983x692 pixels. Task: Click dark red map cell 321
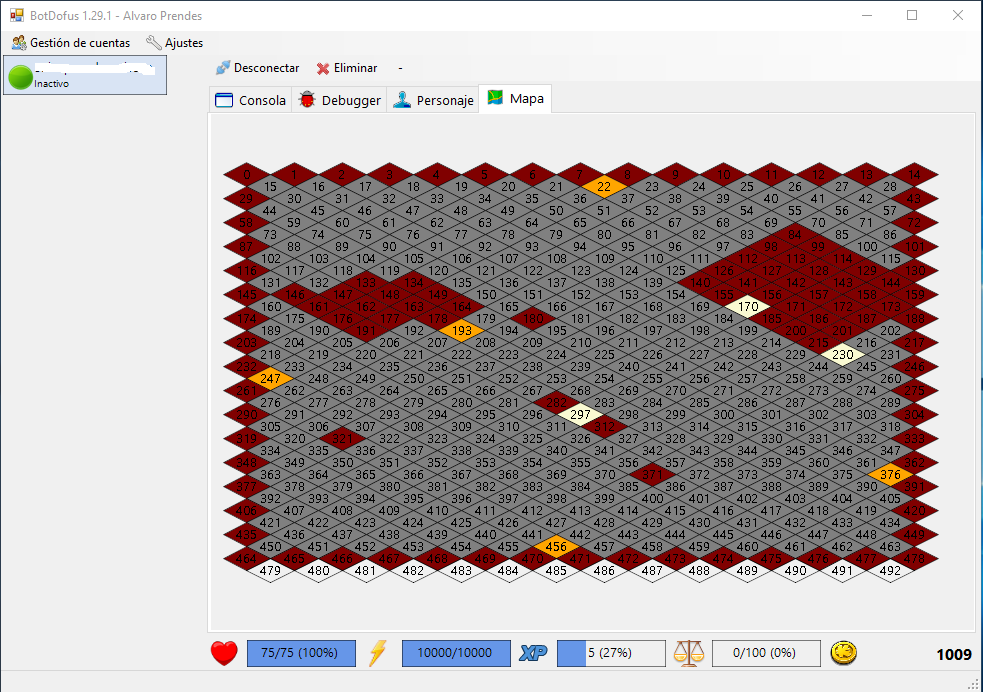pyautogui.click(x=342, y=439)
